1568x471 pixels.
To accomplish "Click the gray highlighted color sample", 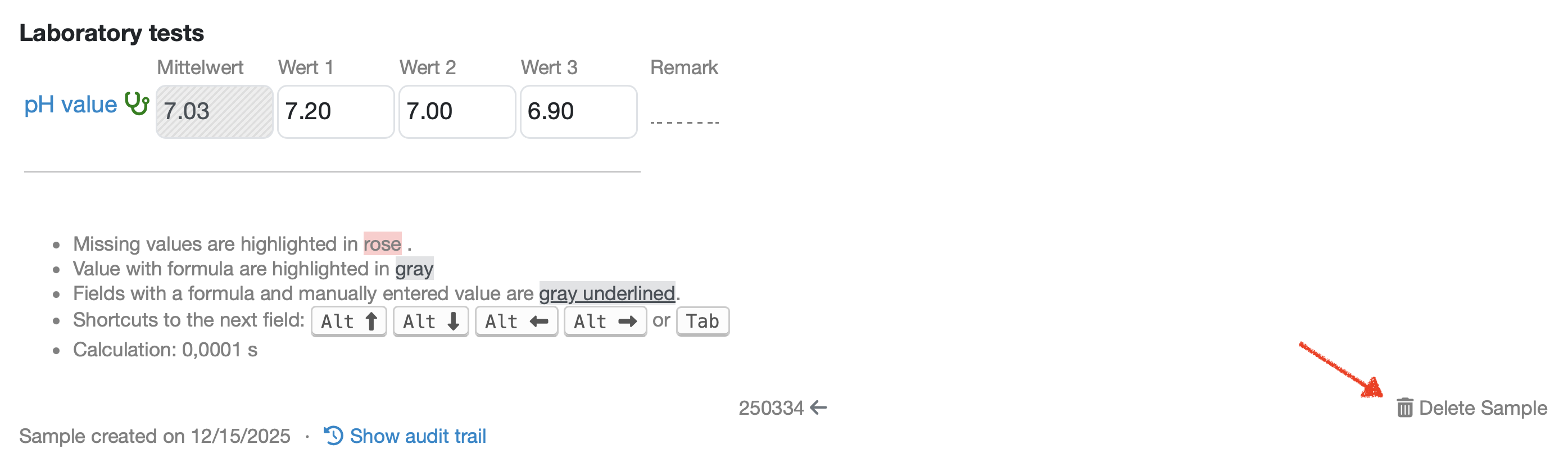I will coord(415,269).
